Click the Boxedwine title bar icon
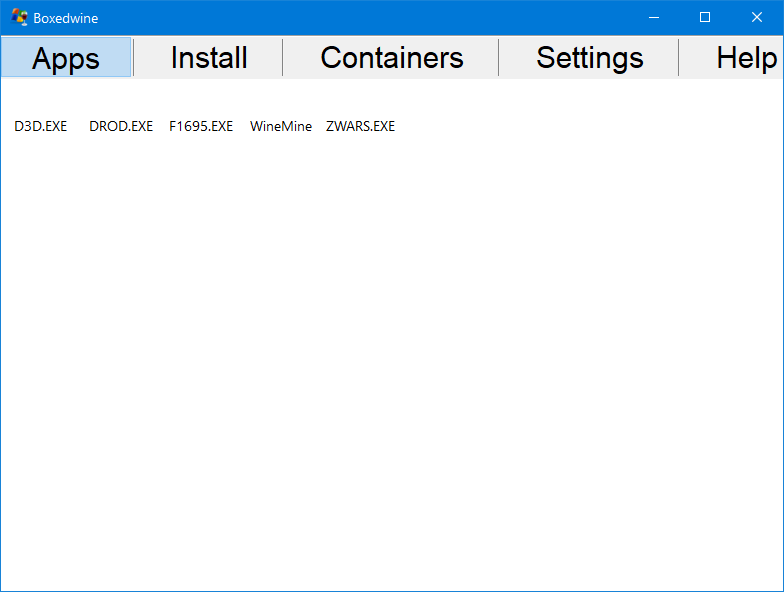Image resolution: width=784 pixels, height=592 pixels. pos(20,18)
